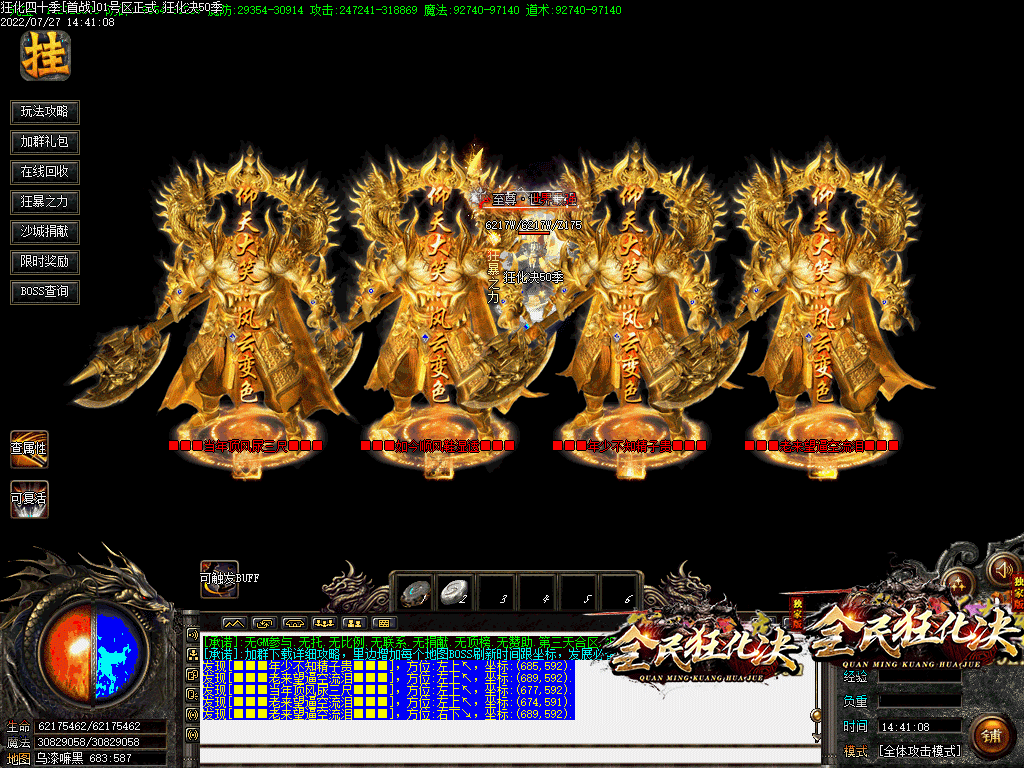Image resolution: width=1024 pixels, height=768 pixels.
Task: Open the 在线回收 online recycle menu
Action: click(45, 172)
